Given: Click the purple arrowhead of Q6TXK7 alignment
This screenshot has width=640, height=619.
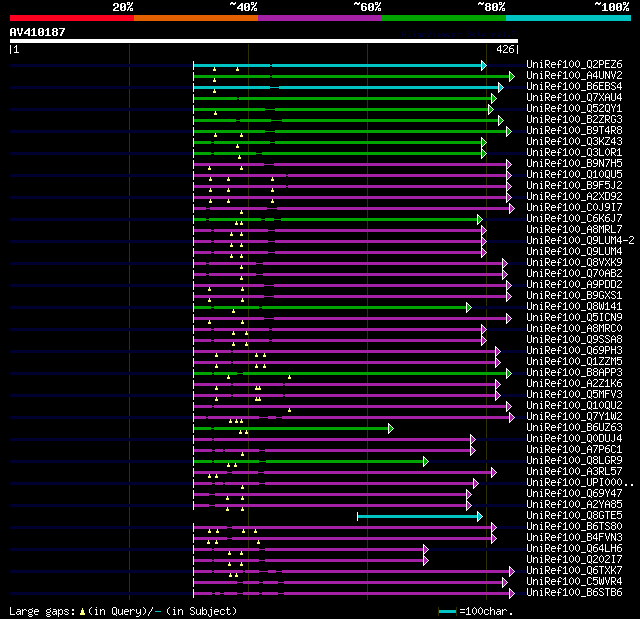Looking at the screenshot, I should 512,572.
